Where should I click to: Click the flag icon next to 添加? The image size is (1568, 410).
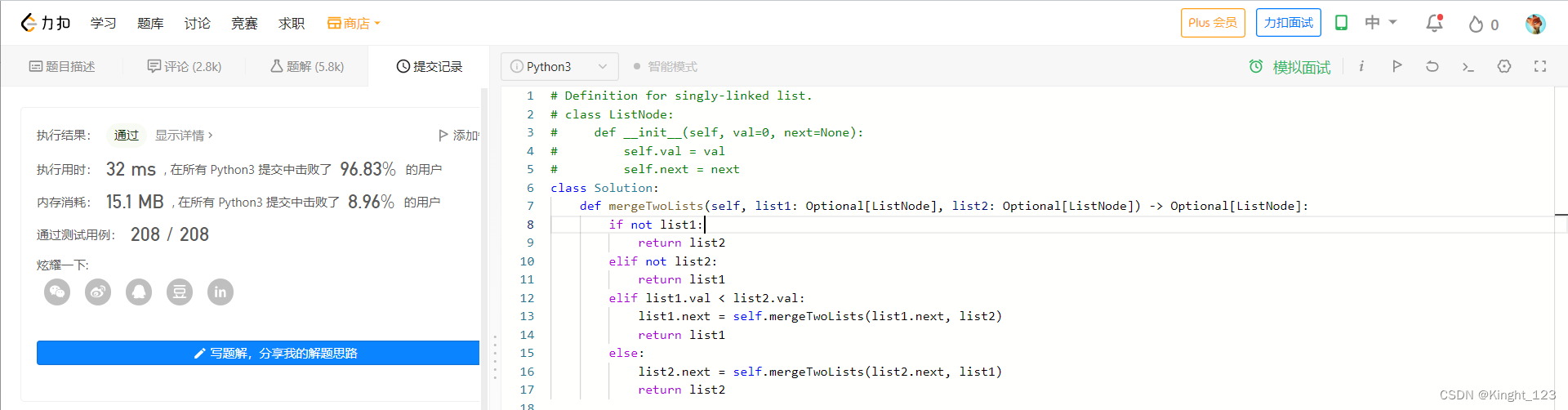tap(443, 135)
